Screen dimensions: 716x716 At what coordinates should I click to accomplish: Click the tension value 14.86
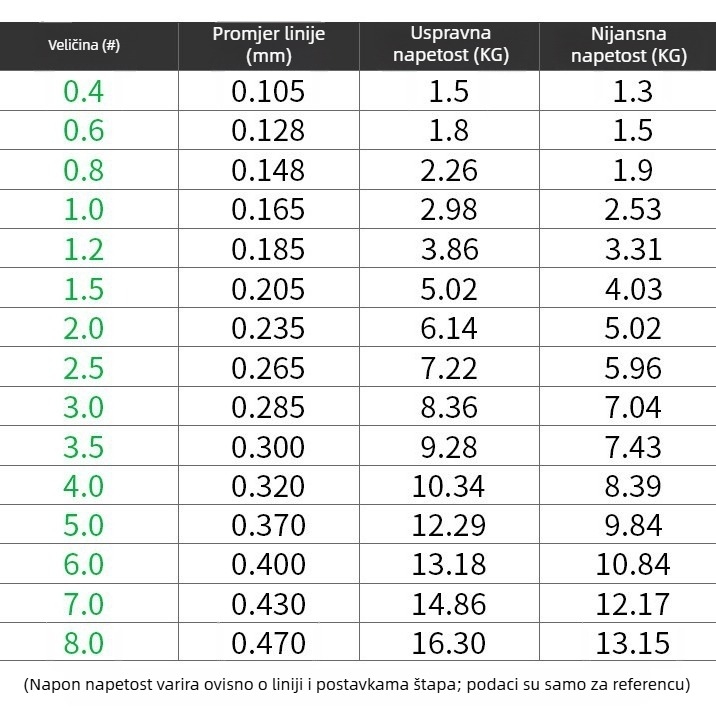coord(449,604)
